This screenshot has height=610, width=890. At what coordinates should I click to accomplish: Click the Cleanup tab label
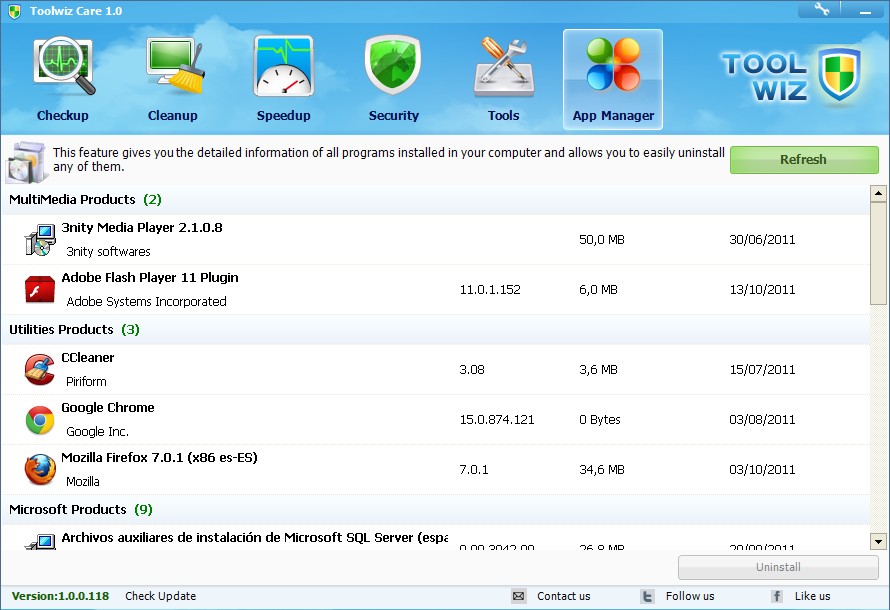pyautogui.click(x=173, y=115)
